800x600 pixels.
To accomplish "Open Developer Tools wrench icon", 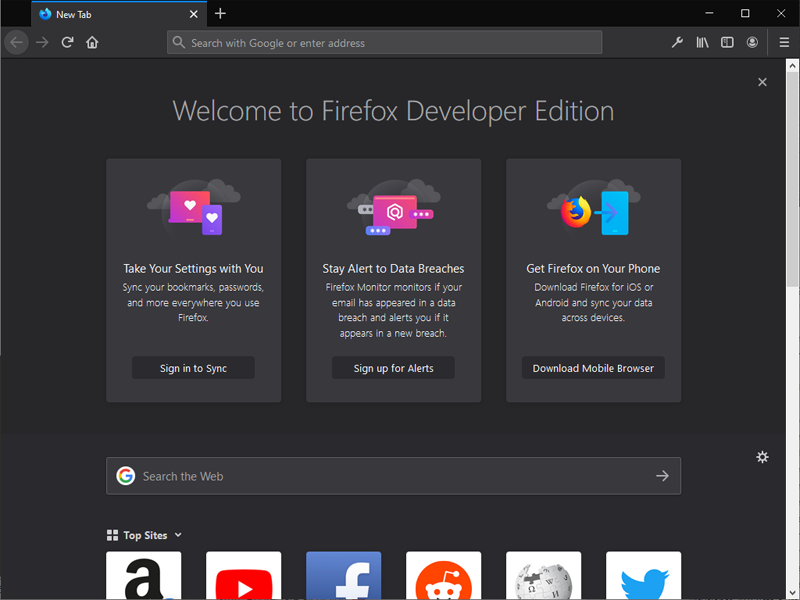I will point(677,42).
